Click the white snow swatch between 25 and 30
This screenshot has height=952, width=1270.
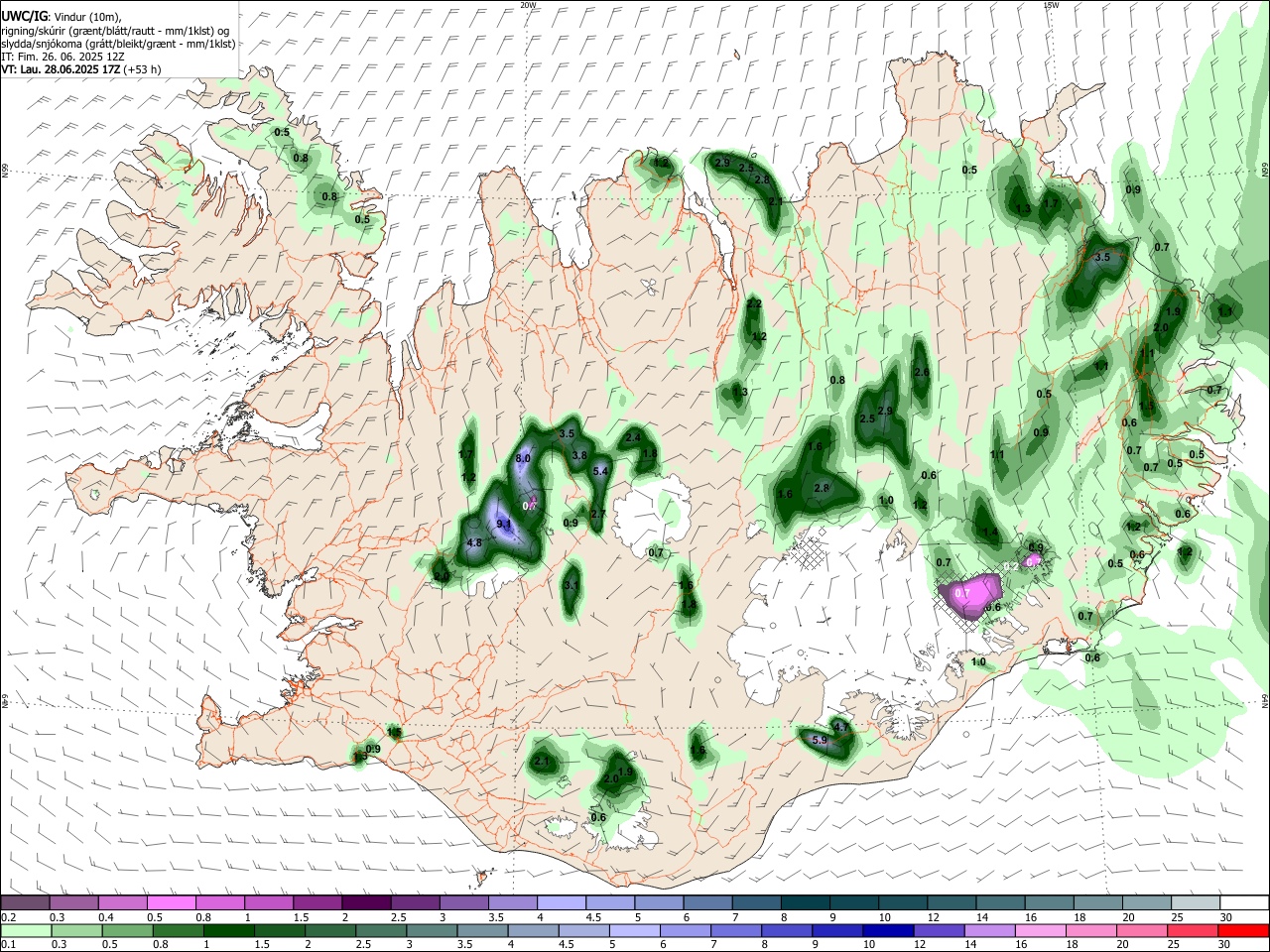1197,903
